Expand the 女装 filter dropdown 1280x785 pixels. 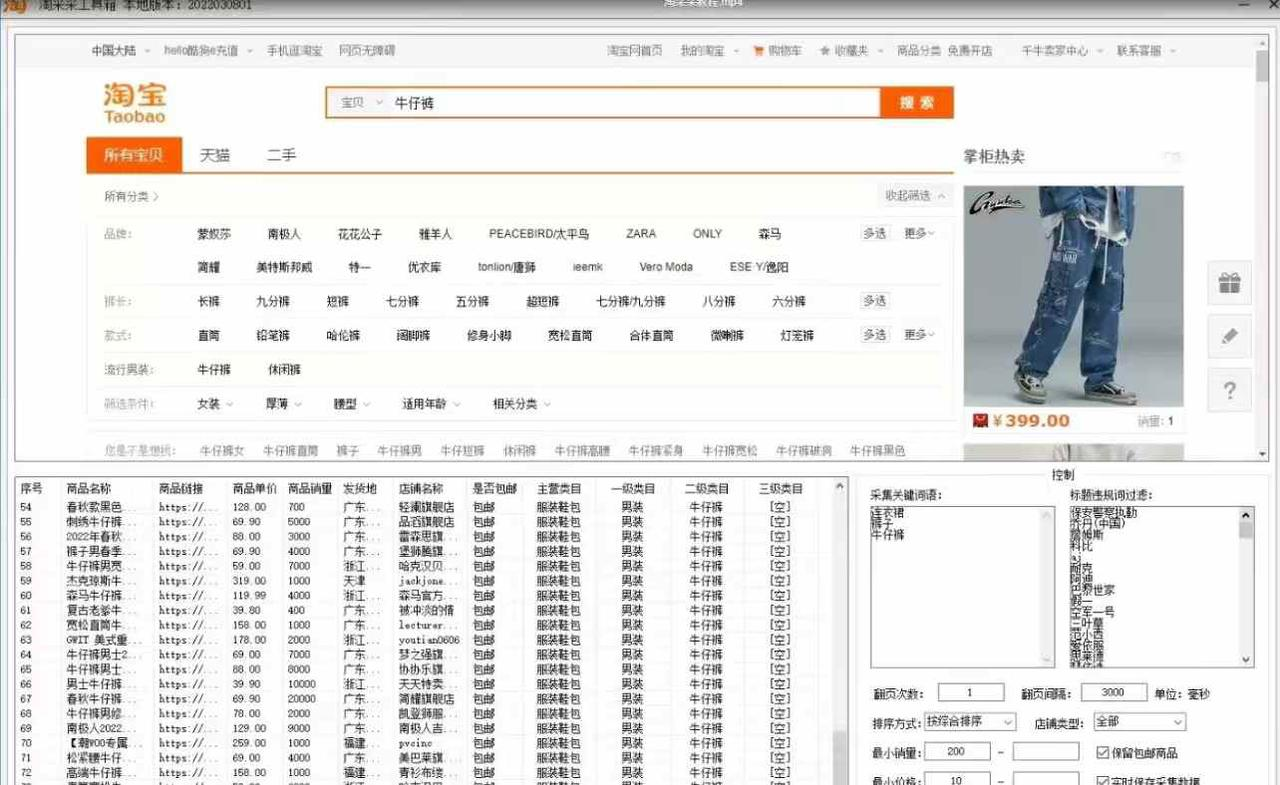215,404
